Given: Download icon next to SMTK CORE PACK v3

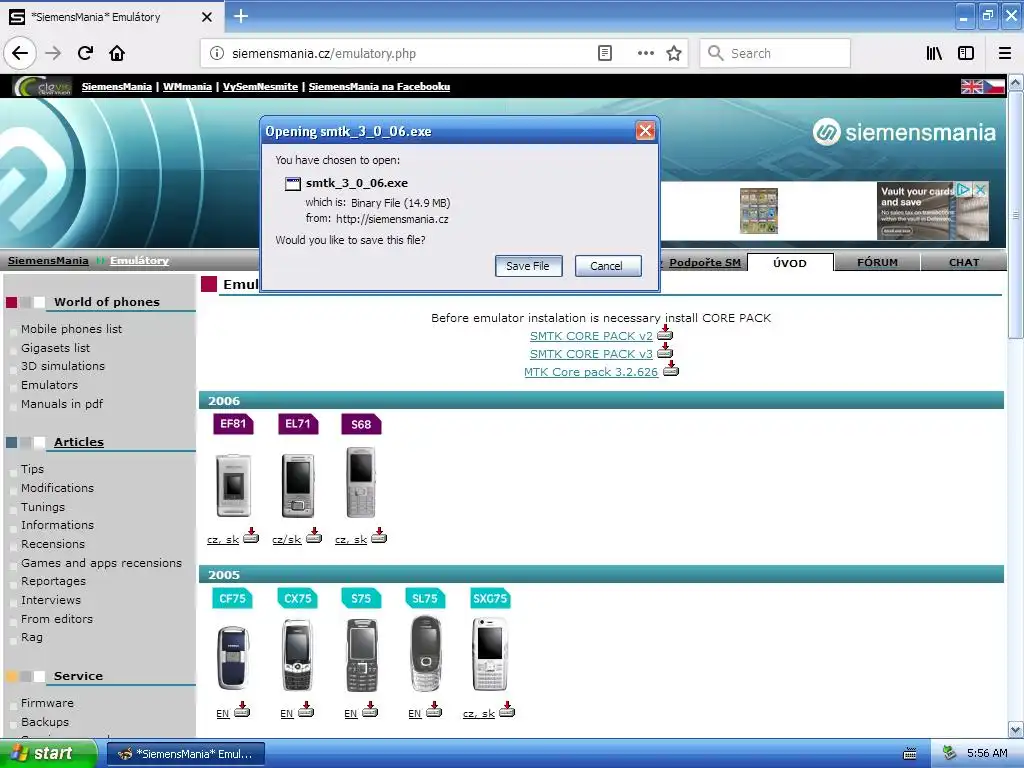Looking at the screenshot, I should coord(665,351).
